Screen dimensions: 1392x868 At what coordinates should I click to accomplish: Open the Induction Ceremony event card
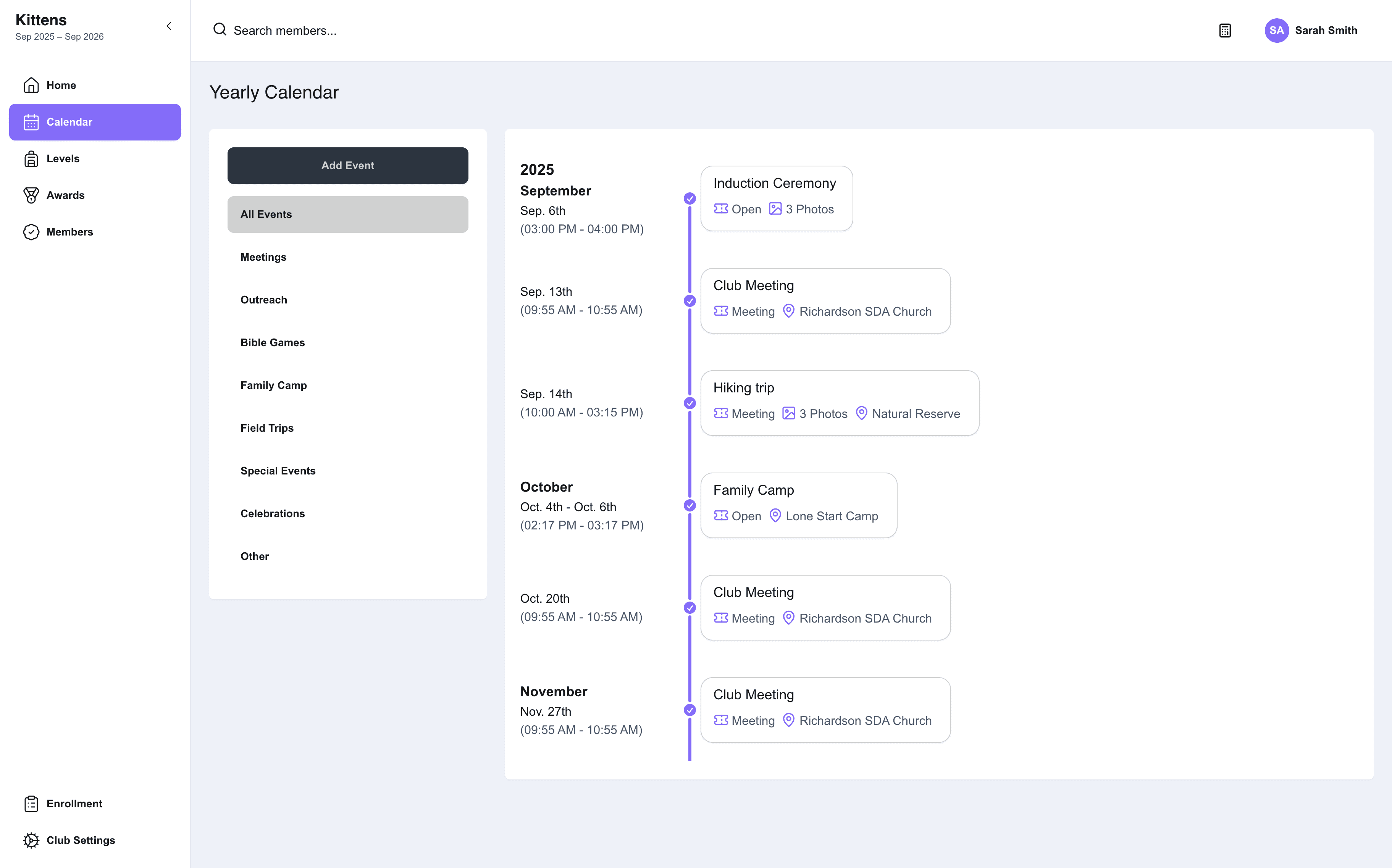(777, 198)
